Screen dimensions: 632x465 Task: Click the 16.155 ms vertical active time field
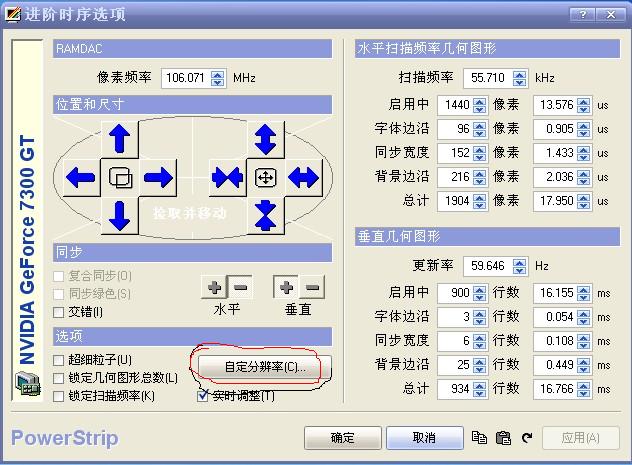tap(555, 293)
